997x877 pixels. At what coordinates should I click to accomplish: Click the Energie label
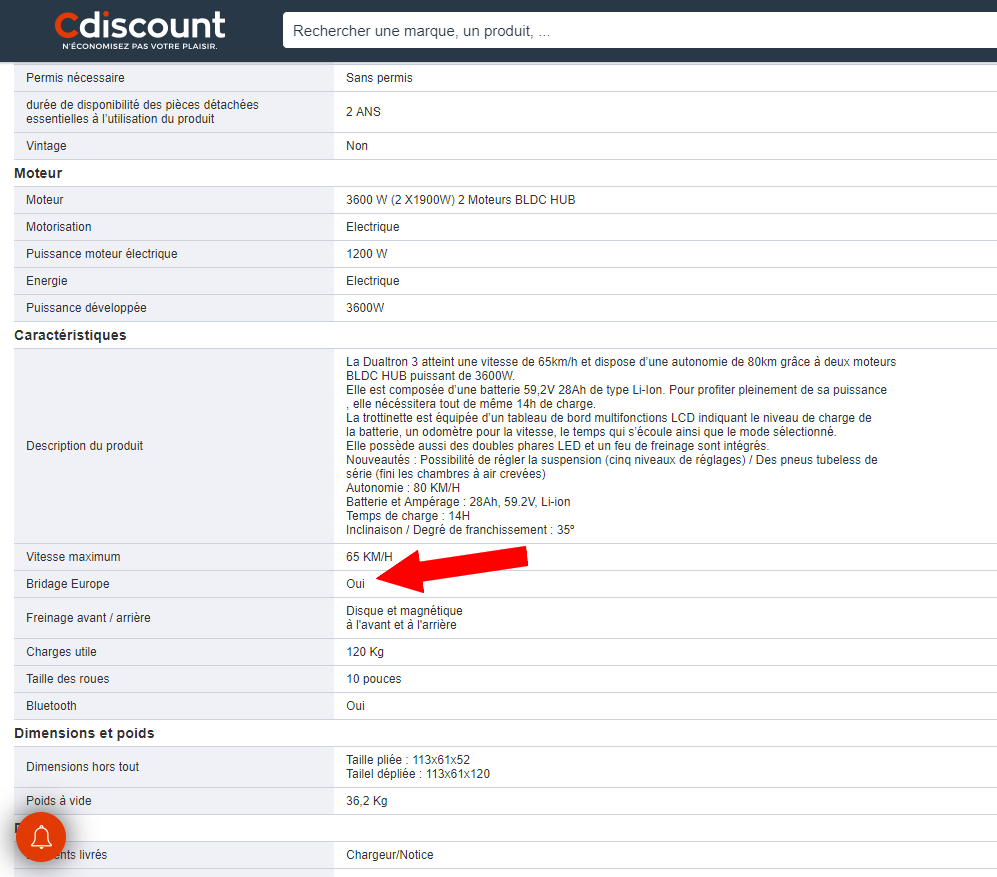46,280
